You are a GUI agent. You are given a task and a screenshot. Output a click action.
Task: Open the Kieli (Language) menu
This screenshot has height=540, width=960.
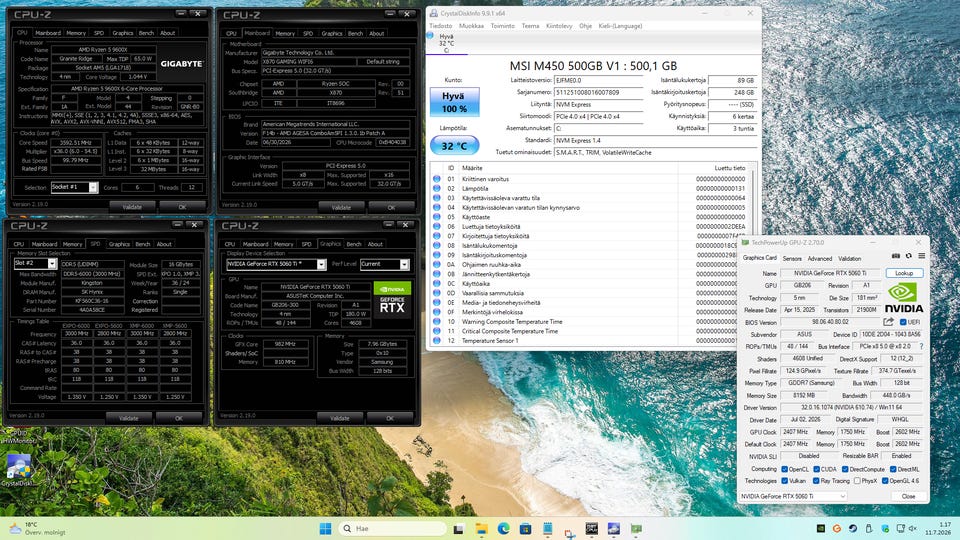pos(620,26)
